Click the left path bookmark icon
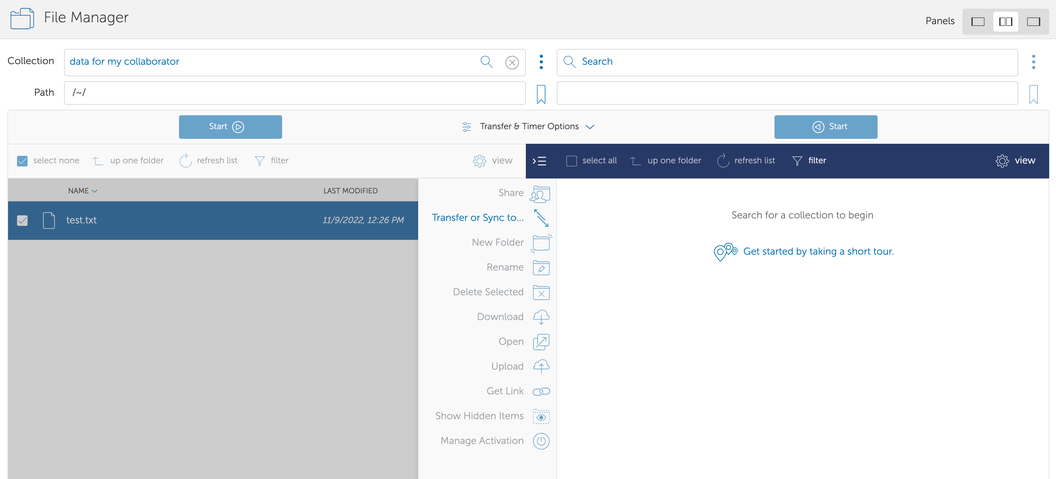 541,94
